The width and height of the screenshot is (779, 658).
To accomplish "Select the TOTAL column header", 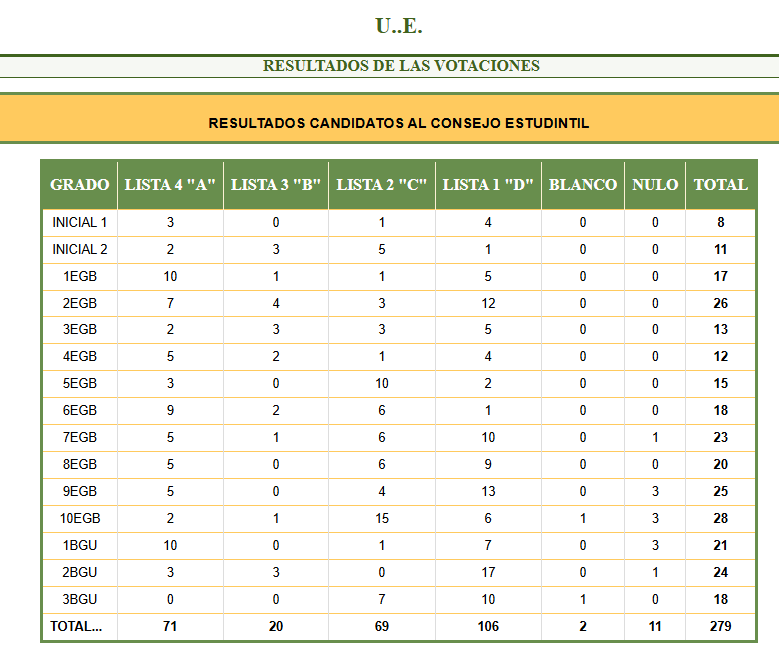I will 720,185.
